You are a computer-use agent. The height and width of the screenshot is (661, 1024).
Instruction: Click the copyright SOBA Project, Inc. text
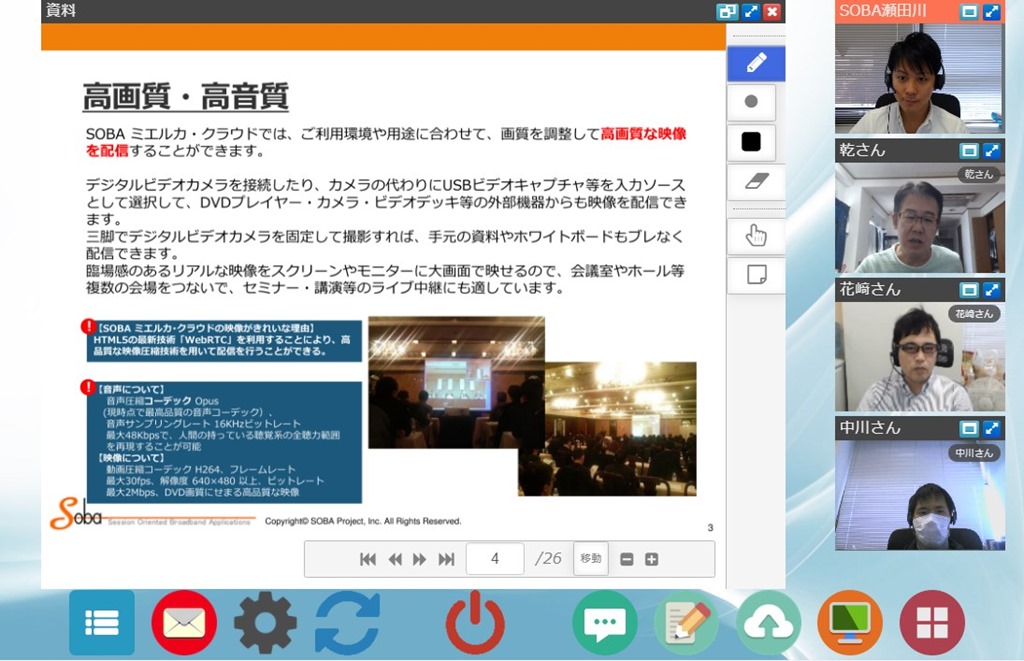(x=363, y=521)
